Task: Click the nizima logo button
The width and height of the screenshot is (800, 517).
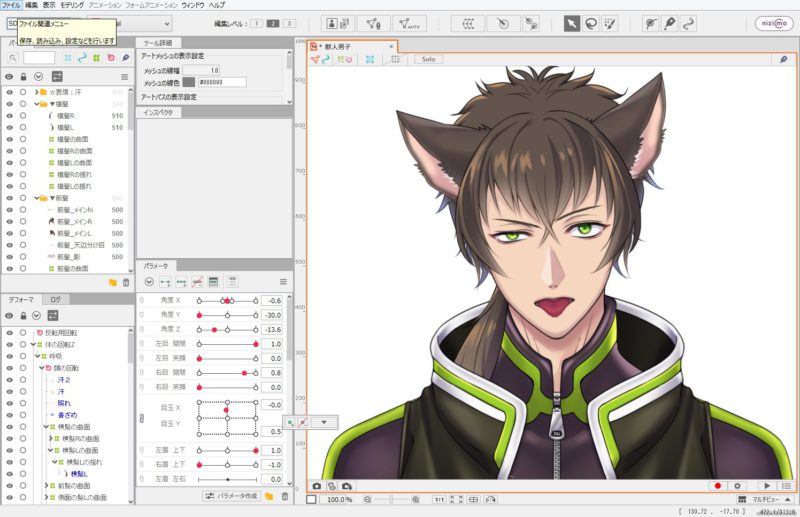Action: (774, 23)
